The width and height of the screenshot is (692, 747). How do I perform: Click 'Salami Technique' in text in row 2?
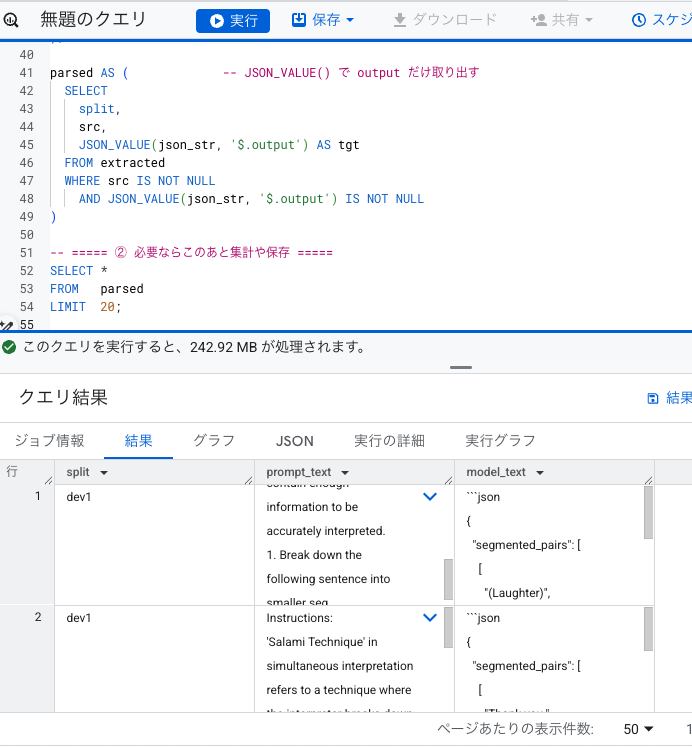pyautogui.click(x=322, y=642)
